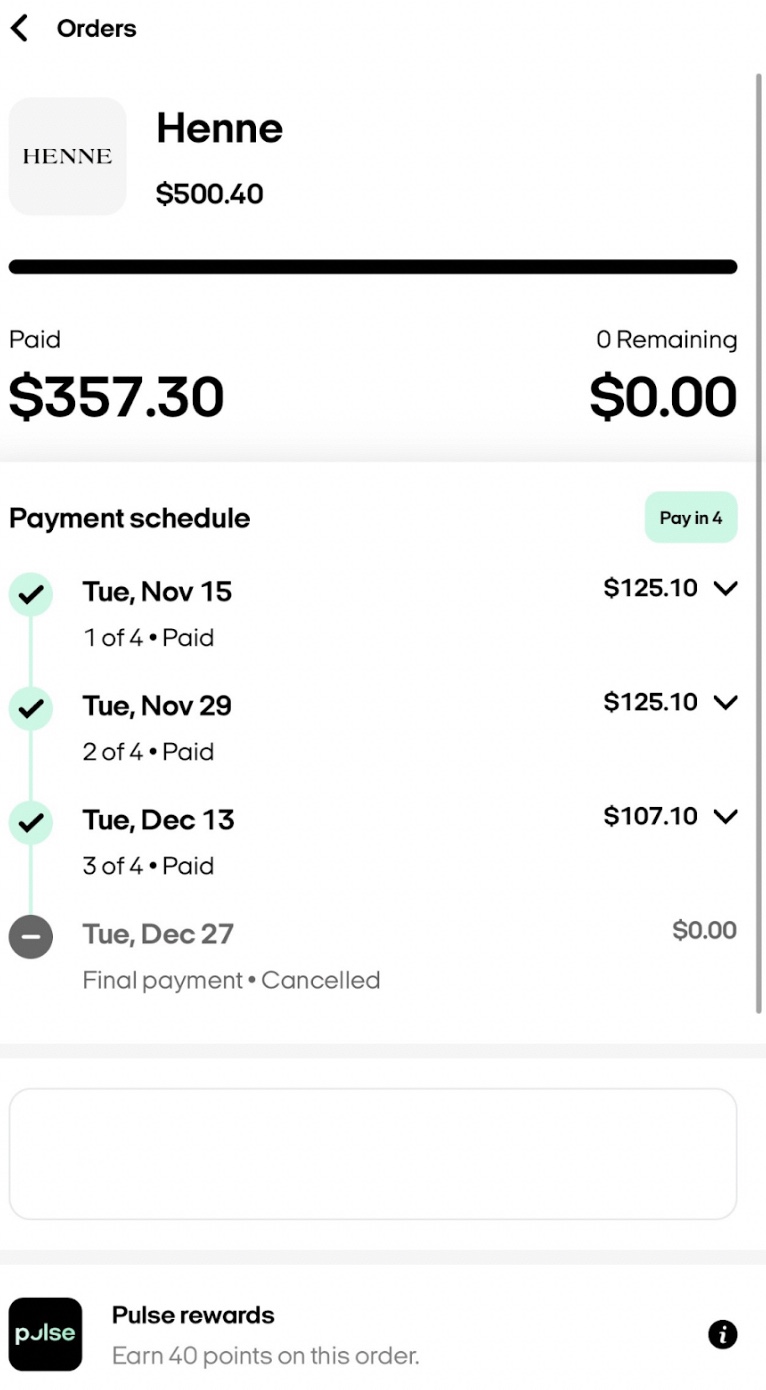Expand the Dec 13 $107.10 payment
The image size is (766, 1390).
(x=725, y=816)
